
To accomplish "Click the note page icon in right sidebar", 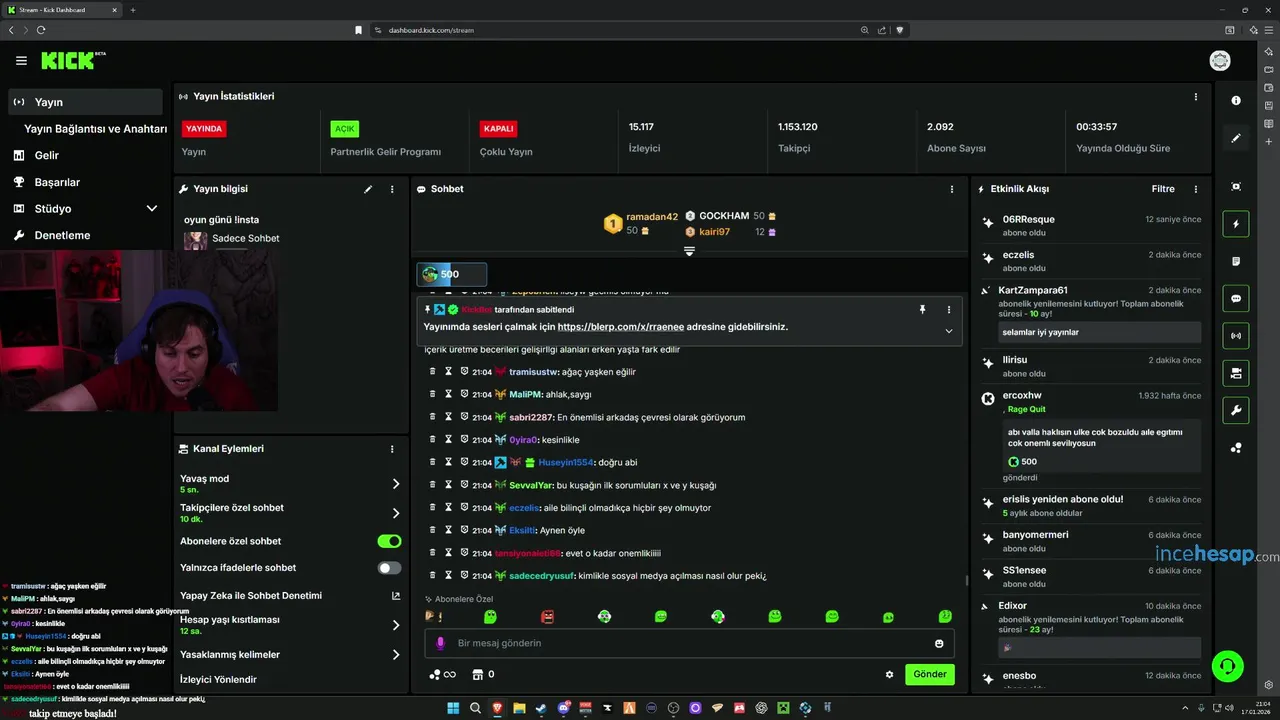I will 1236,261.
